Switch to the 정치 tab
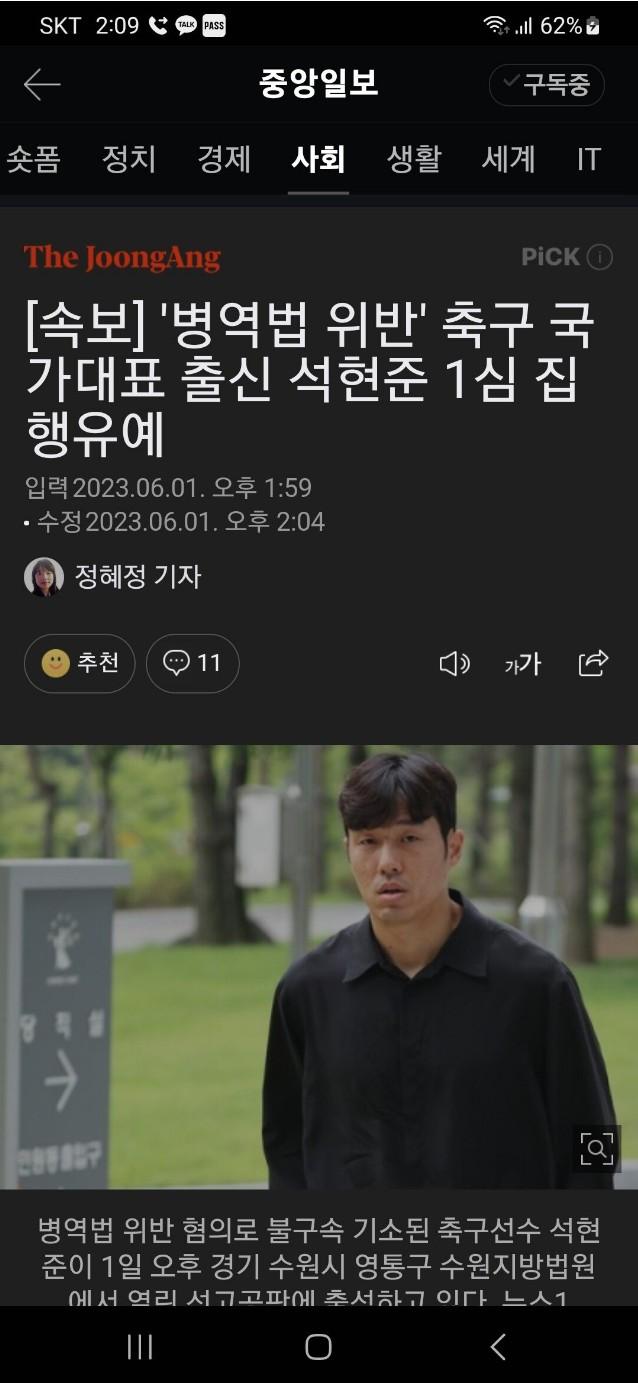 129,159
